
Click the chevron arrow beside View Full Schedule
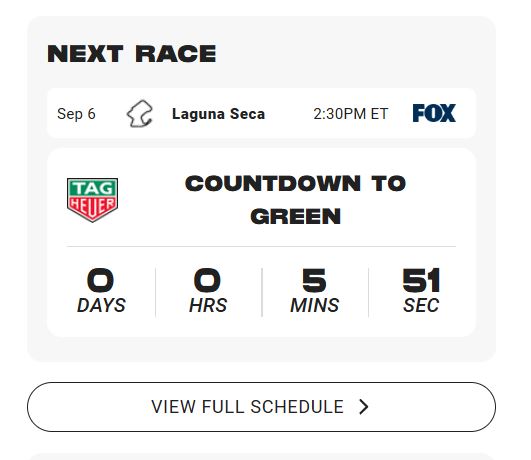364,407
